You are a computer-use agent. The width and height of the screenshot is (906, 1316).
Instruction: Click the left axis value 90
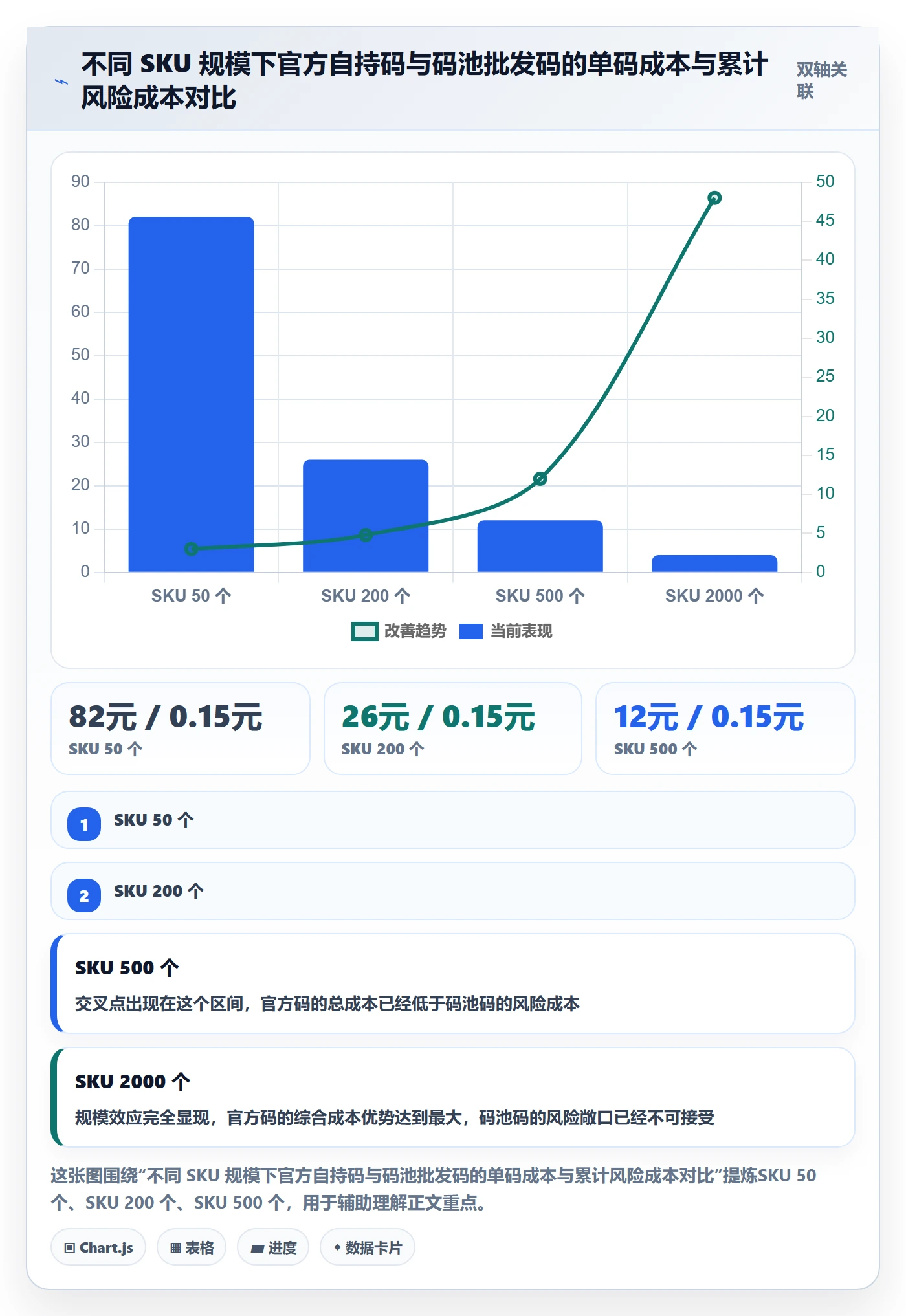tap(80, 181)
